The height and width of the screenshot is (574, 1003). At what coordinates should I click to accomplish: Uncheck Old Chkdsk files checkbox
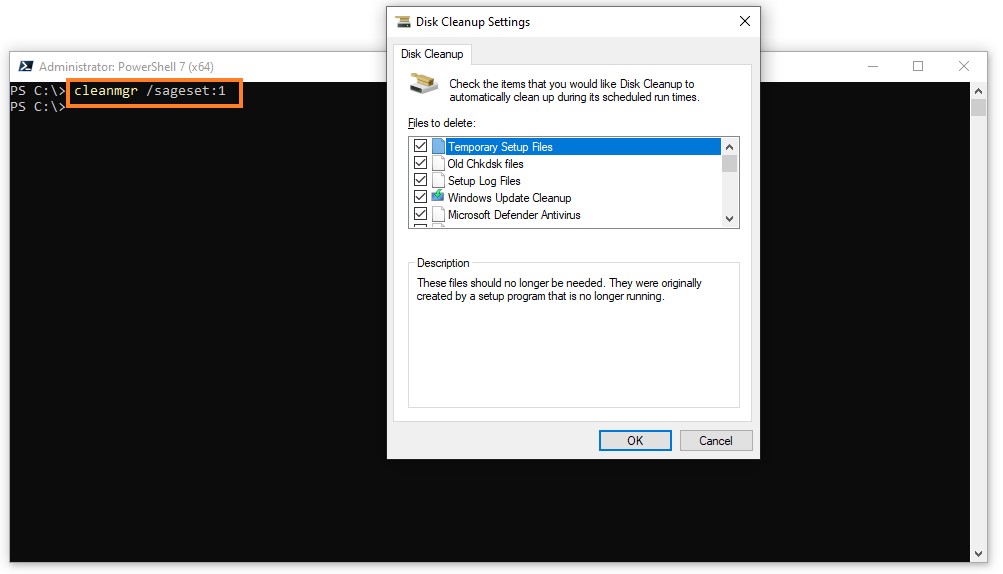(x=420, y=163)
